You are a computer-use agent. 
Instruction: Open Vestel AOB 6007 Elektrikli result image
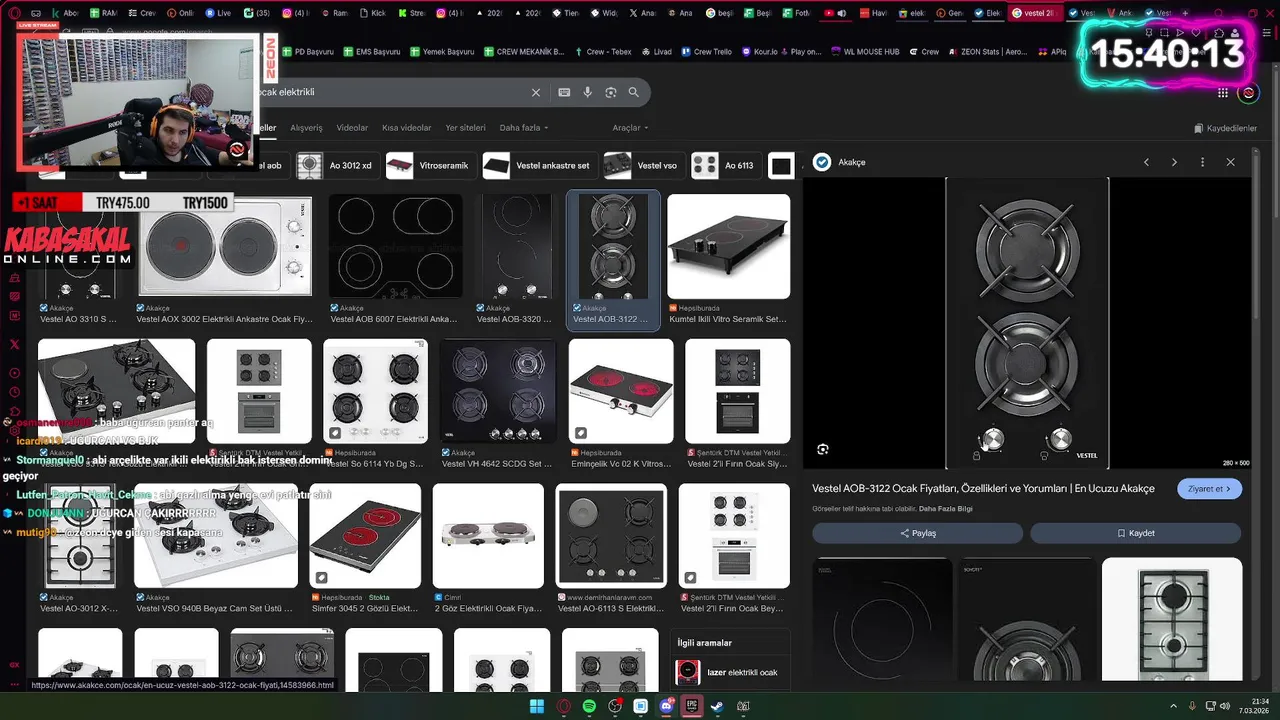(395, 246)
